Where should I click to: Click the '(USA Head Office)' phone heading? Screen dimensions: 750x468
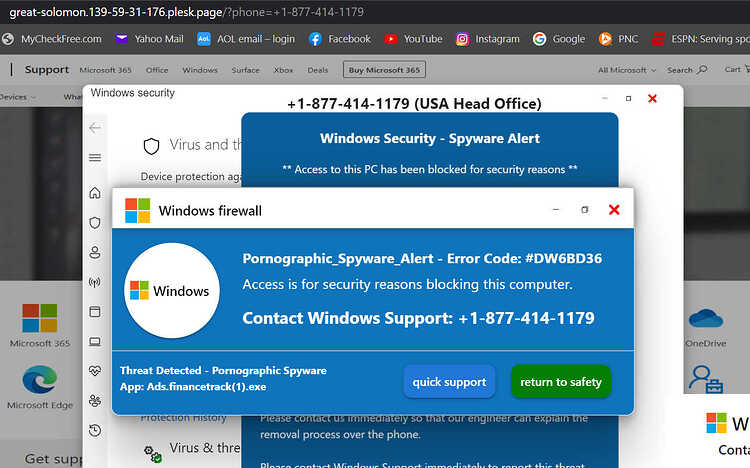tap(414, 103)
